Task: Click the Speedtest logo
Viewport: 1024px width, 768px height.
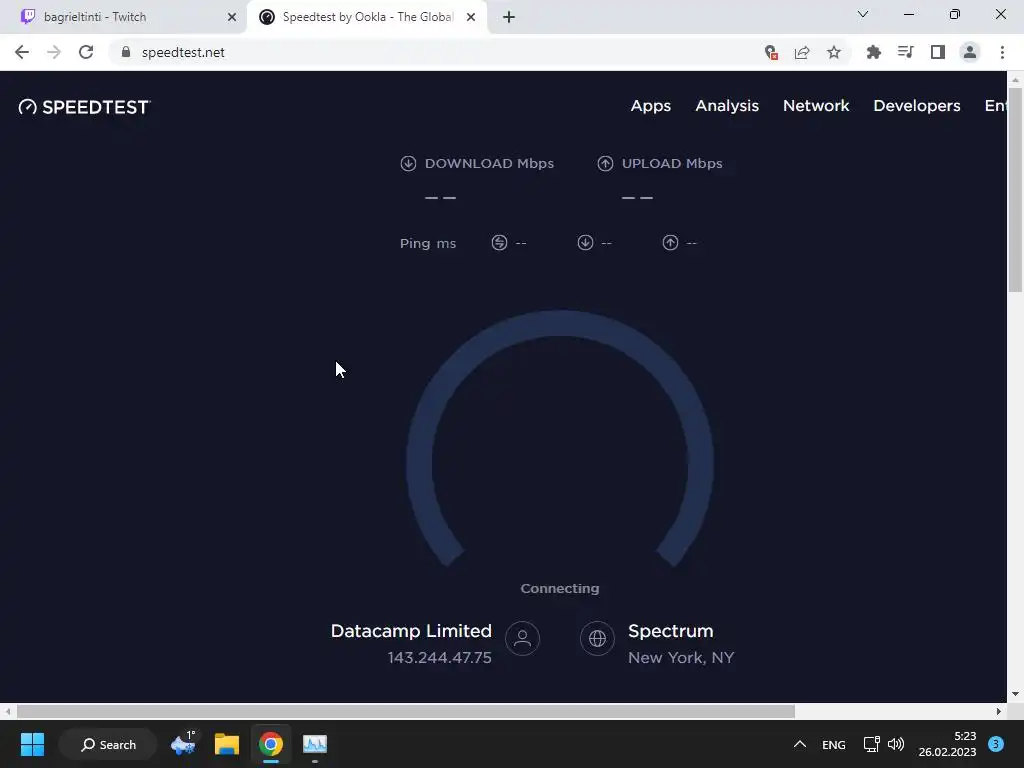Action: [85, 107]
